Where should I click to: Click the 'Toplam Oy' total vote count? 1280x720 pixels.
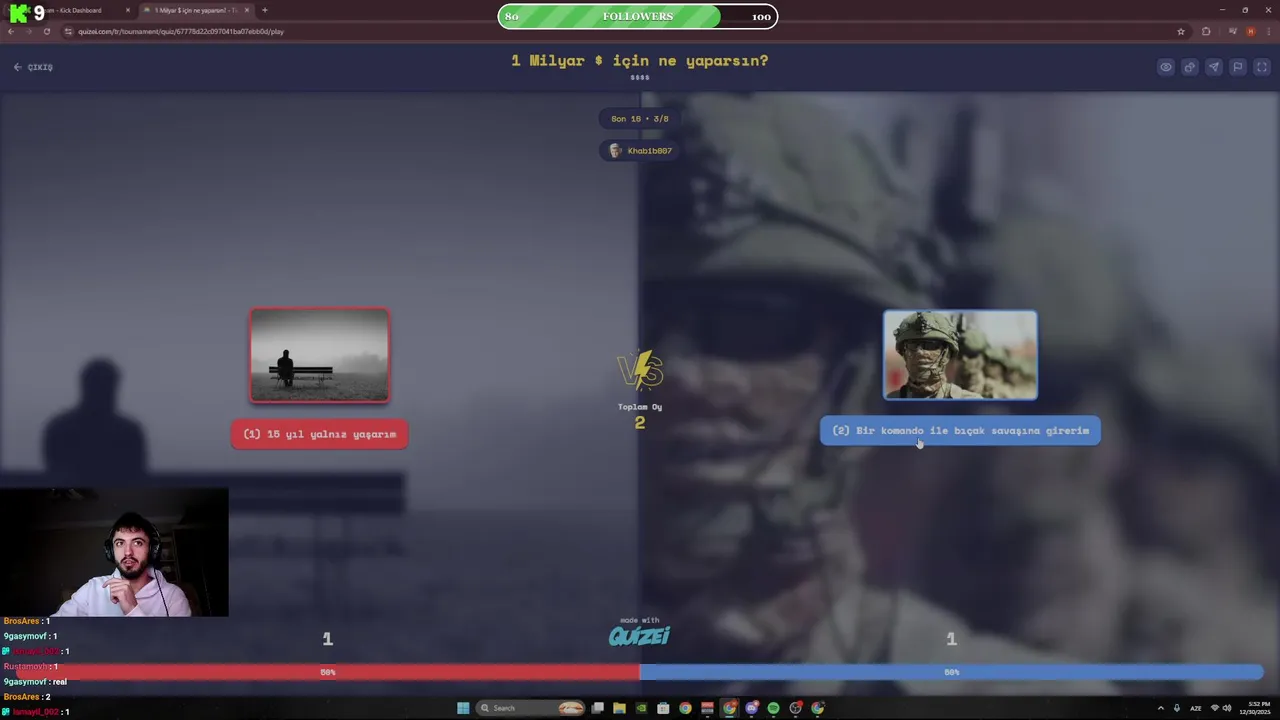pos(640,416)
